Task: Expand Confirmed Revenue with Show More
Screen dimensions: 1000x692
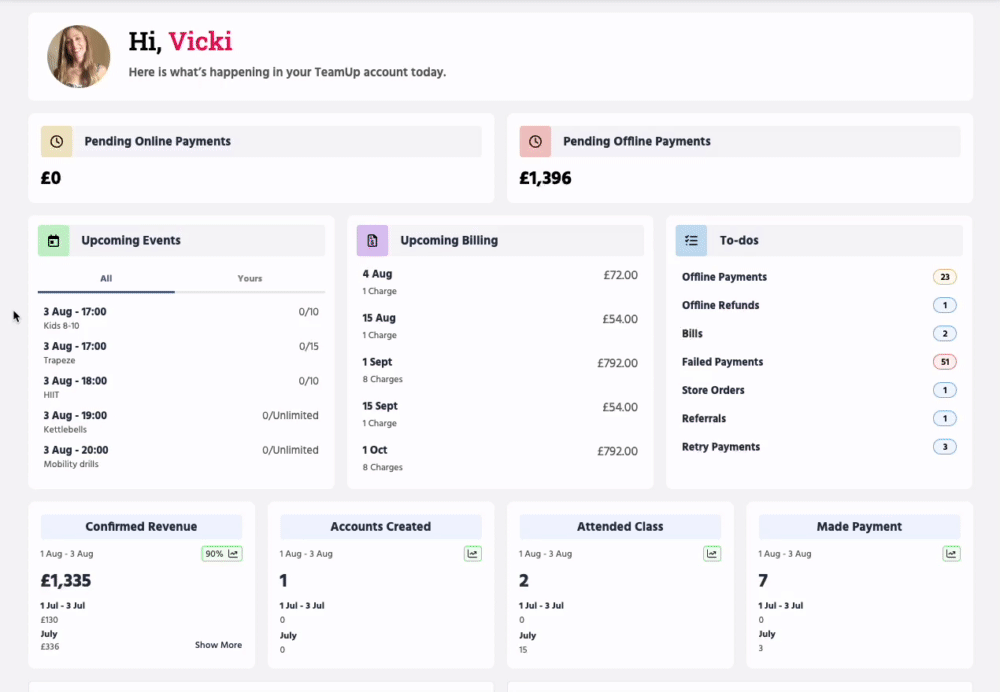Action: 218,646
